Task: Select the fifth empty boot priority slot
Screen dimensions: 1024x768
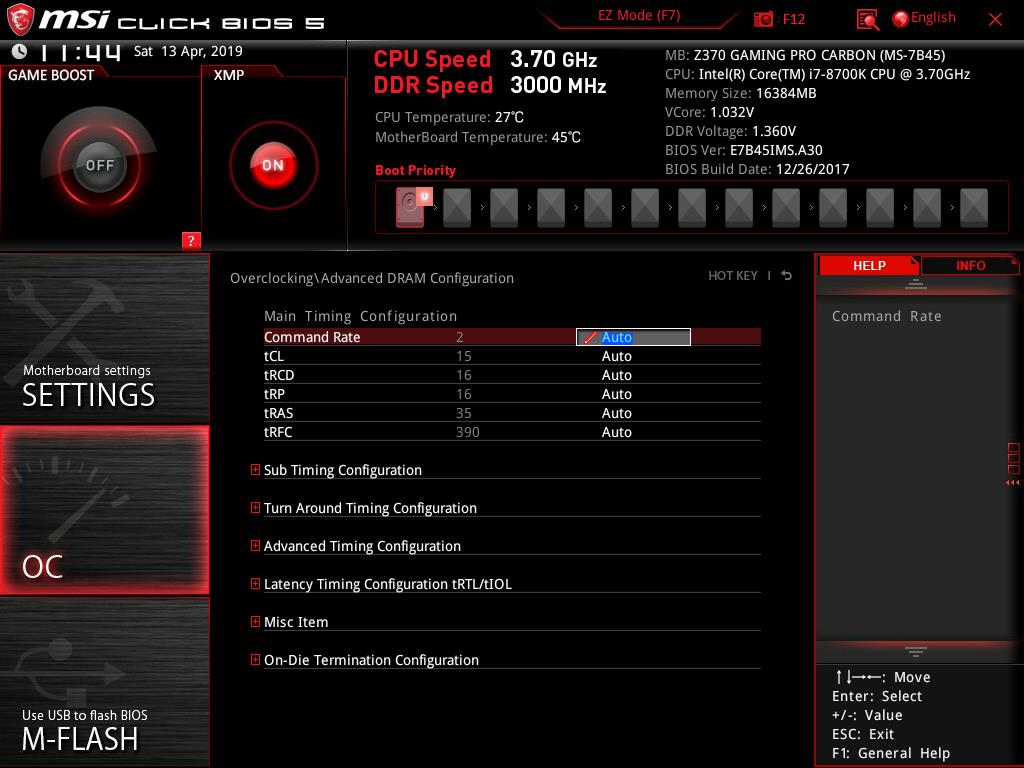Action: click(x=645, y=208)
